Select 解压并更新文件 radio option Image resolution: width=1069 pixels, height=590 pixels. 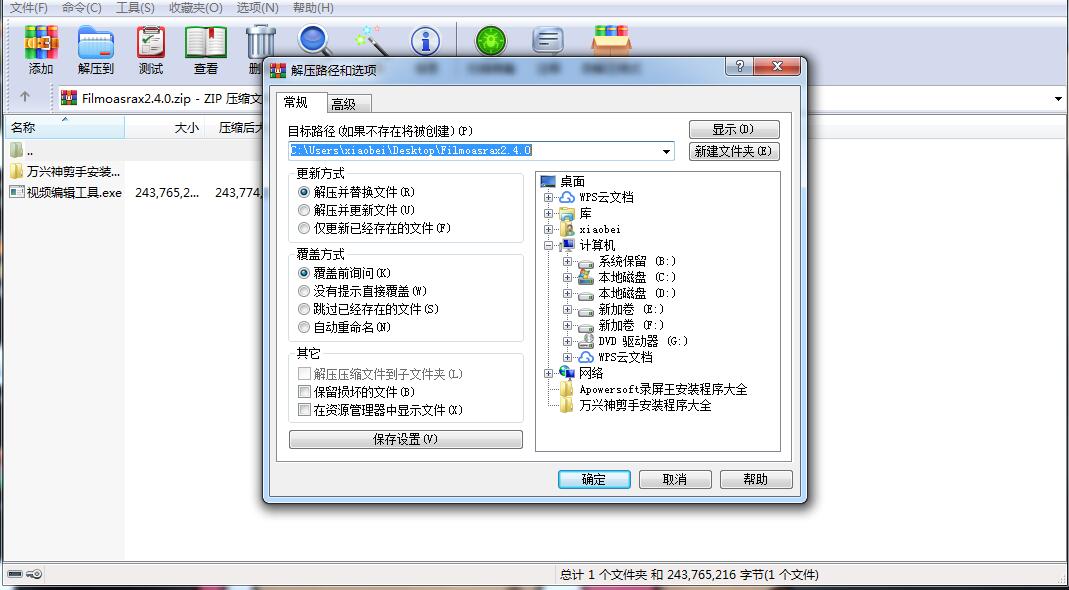point(304,210)
